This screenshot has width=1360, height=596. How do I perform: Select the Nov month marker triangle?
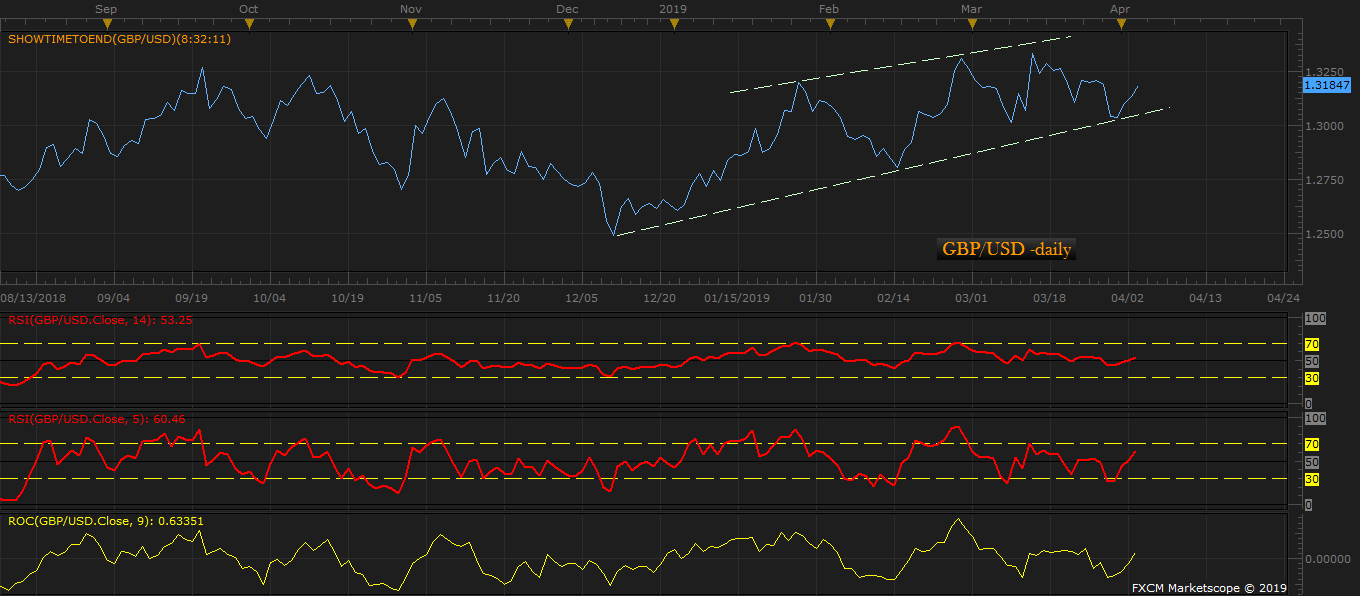point(410,25)
